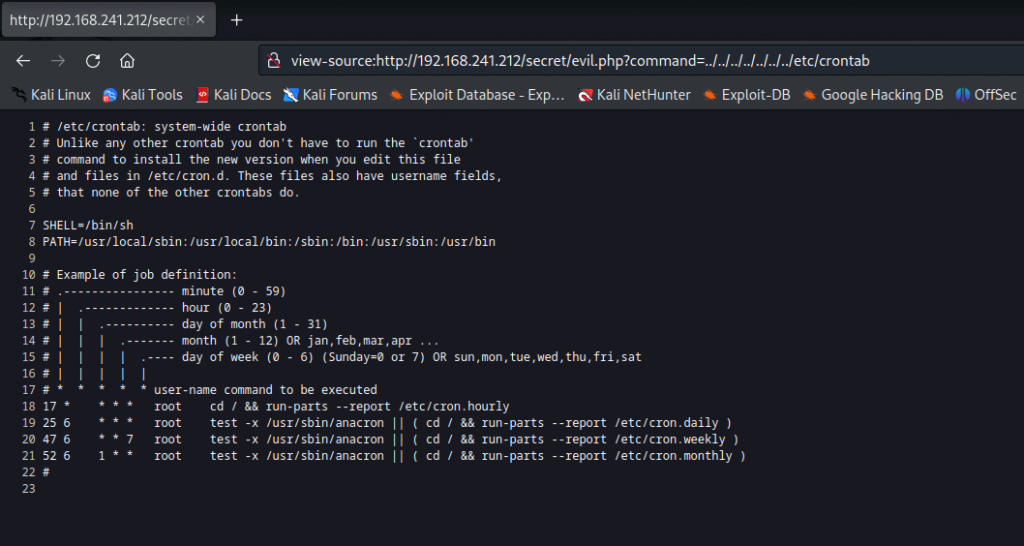Click the forward navigation arrow
The height and width of the screenshot is (546, 1024).
tap(58, 61)
